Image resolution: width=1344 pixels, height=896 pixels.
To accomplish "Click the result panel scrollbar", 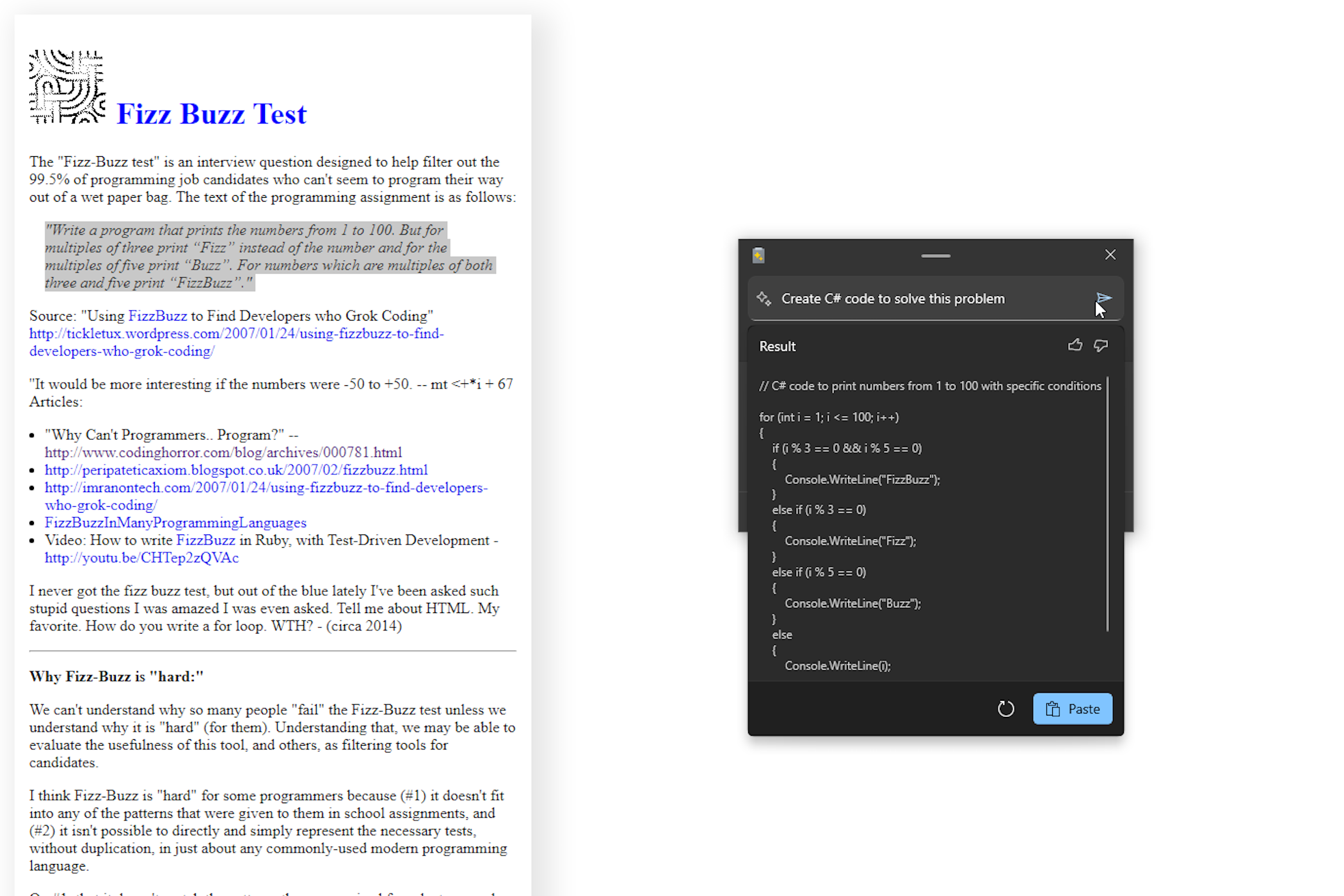I will click(1107, 504).
